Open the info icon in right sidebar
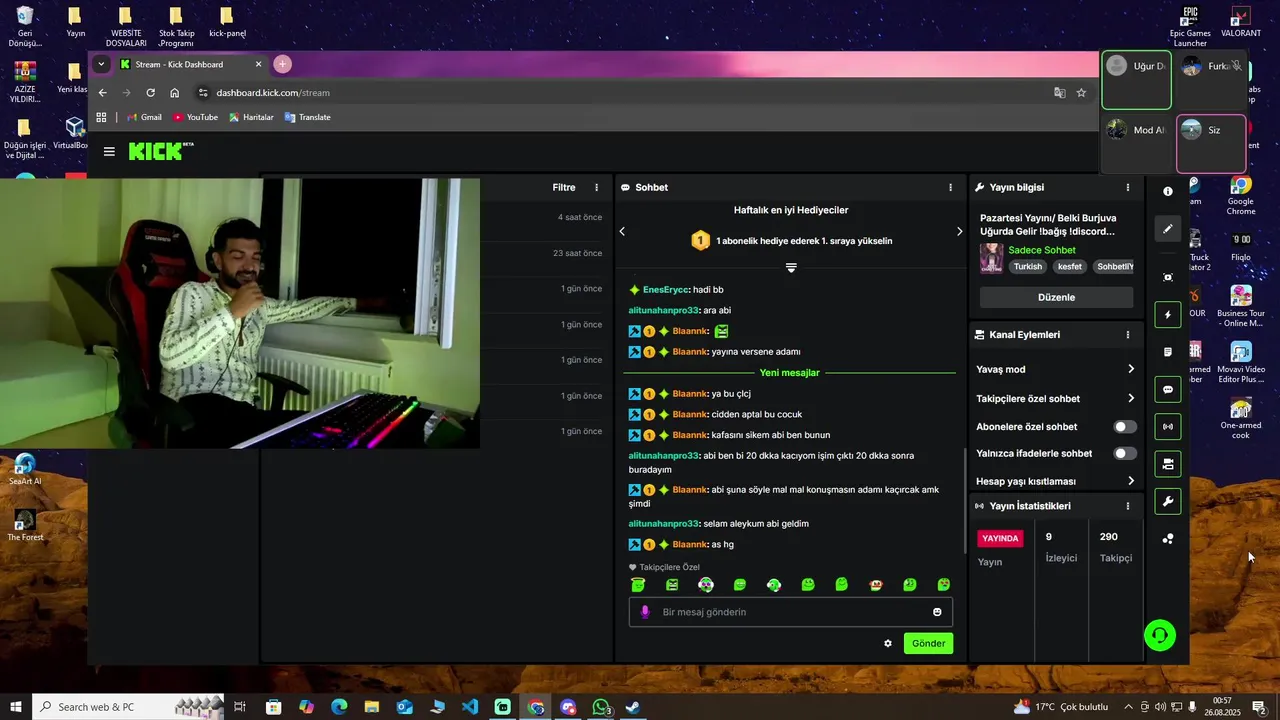 (x=1168, y=191)
